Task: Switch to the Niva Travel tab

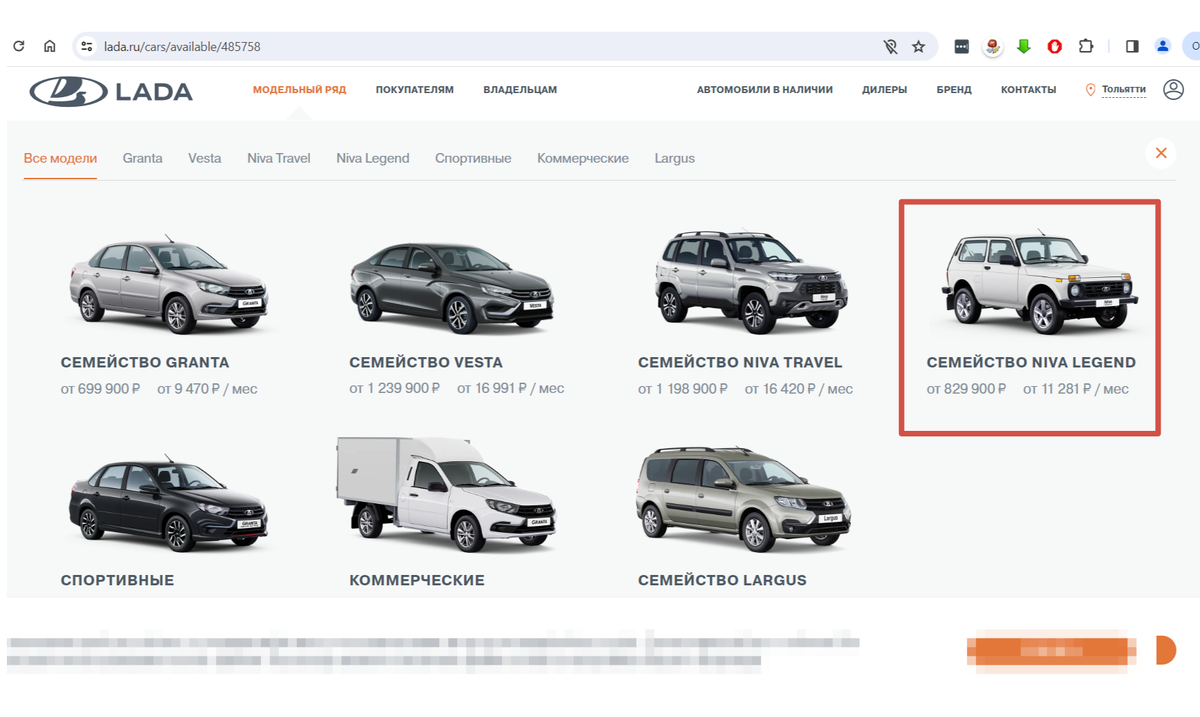Action: (x=278, y=158)
